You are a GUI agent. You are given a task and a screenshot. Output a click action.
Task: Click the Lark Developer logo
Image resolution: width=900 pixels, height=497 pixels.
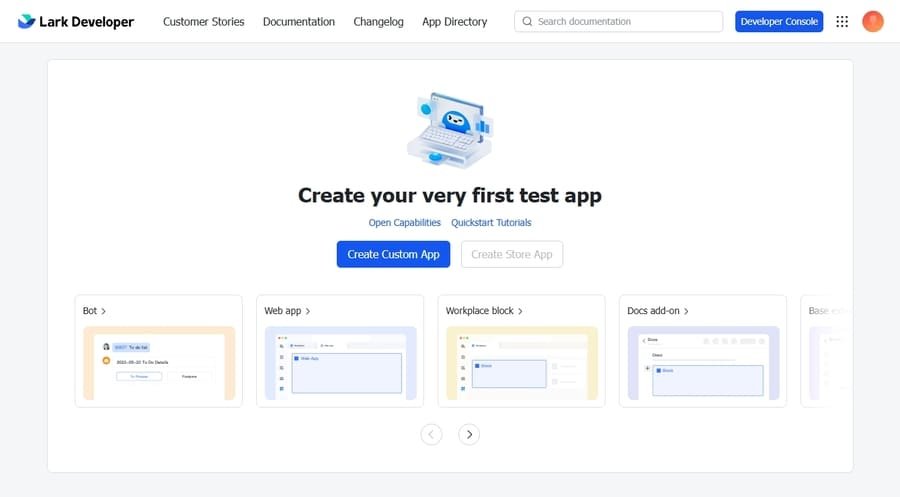[76, 21]
